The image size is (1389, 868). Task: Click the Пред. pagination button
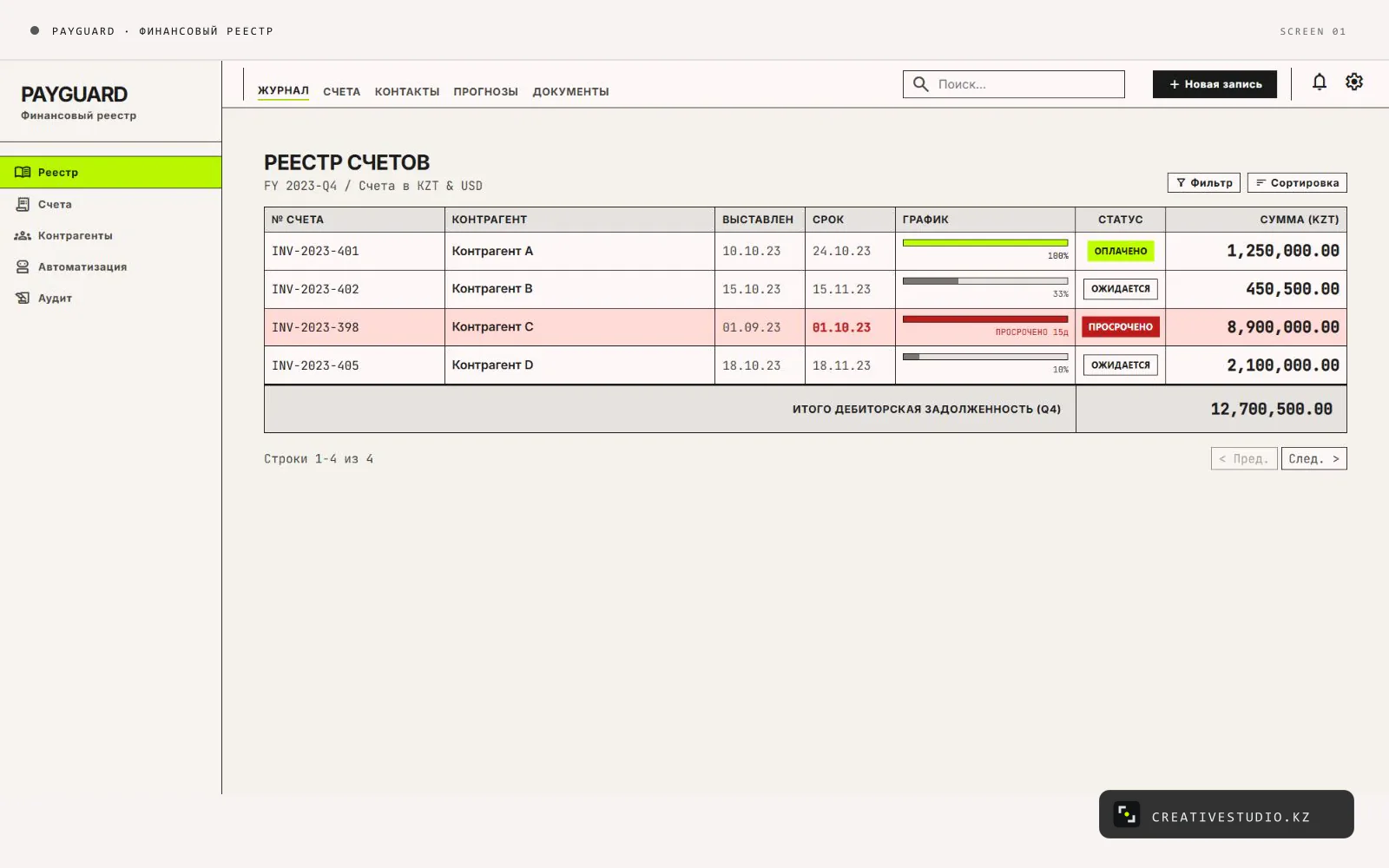[x=1244, y=458]
